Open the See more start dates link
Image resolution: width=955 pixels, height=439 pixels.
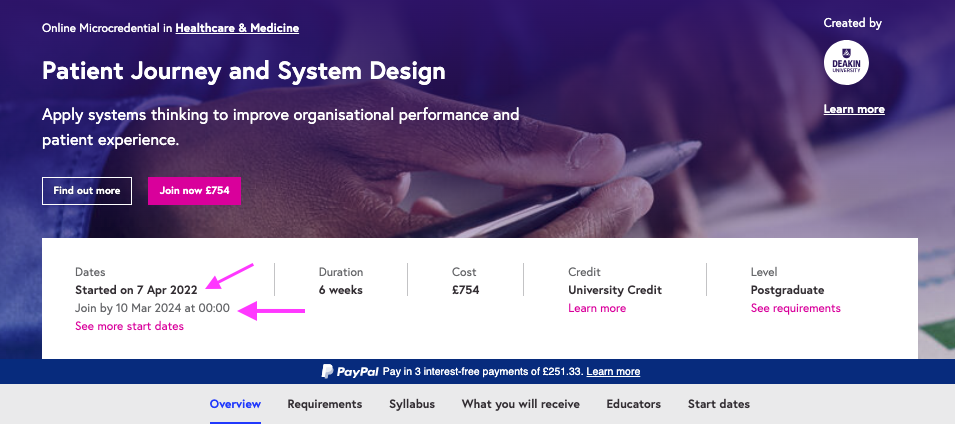(129, 326)
